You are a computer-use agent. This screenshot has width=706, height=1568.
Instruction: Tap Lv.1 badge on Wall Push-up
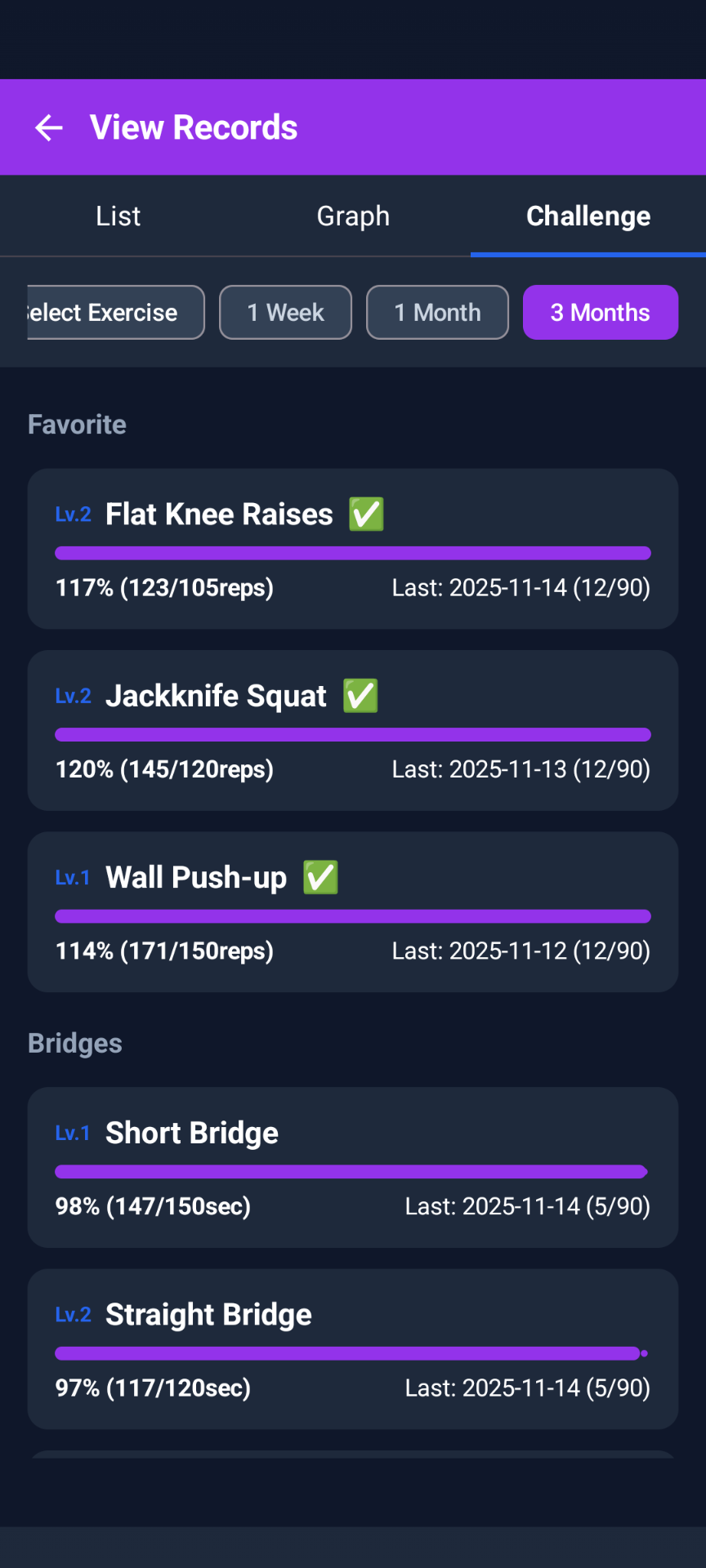(x=73, y=878)
